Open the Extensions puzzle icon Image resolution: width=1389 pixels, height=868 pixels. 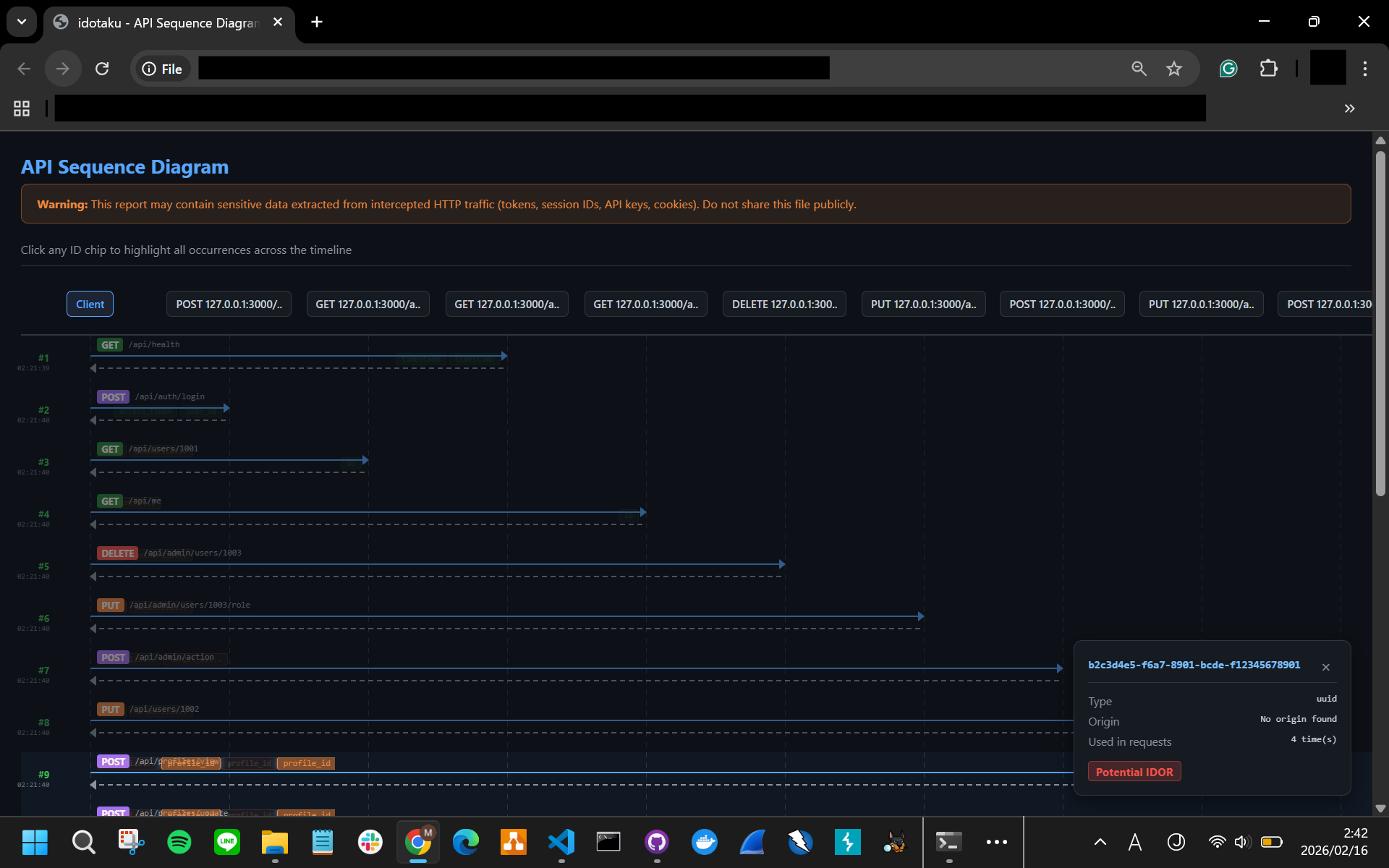pyautogui.click(x=1268, y=69)
